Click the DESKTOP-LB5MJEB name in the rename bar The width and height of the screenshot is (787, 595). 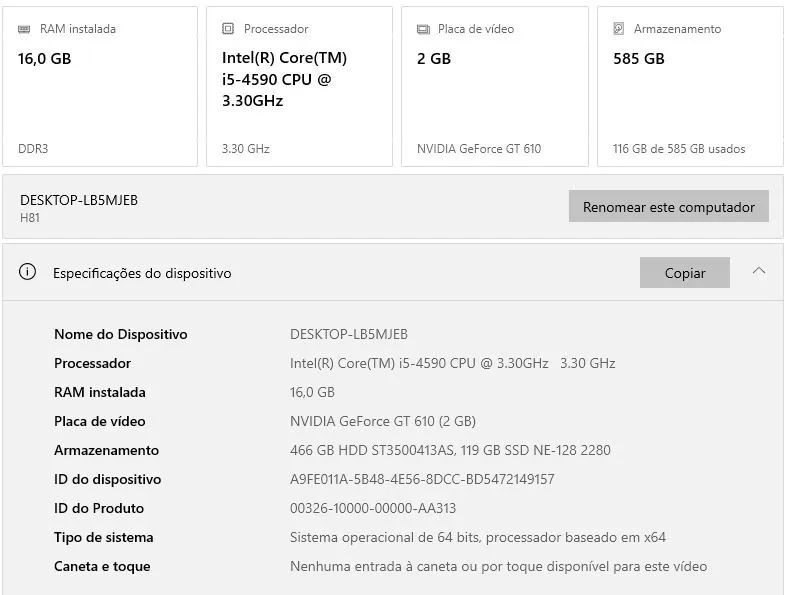[79, 200]
